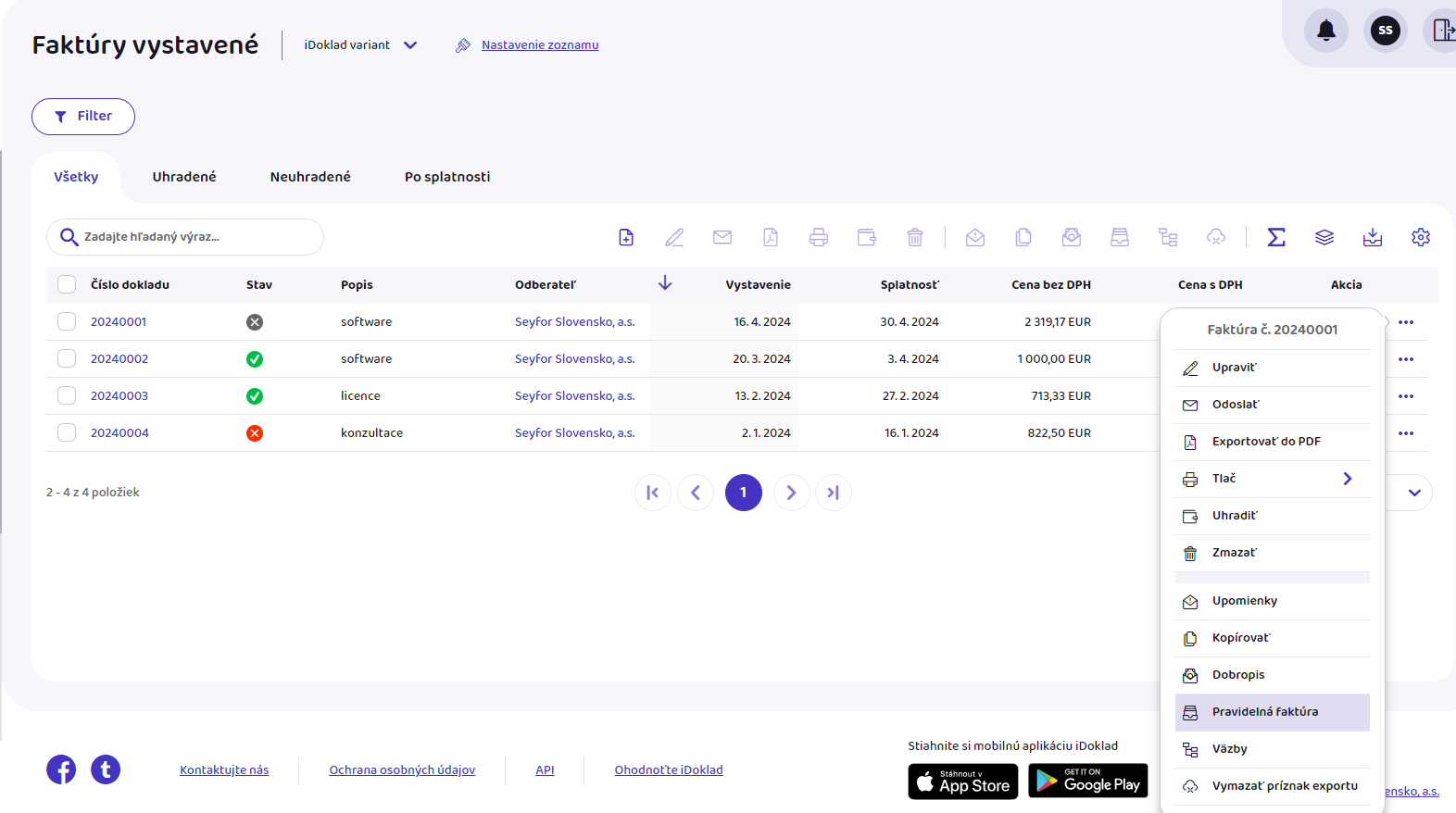1456x813 pixels.
Task: Check the box for invoice 20240002
Action: click(x=67, y=359)
